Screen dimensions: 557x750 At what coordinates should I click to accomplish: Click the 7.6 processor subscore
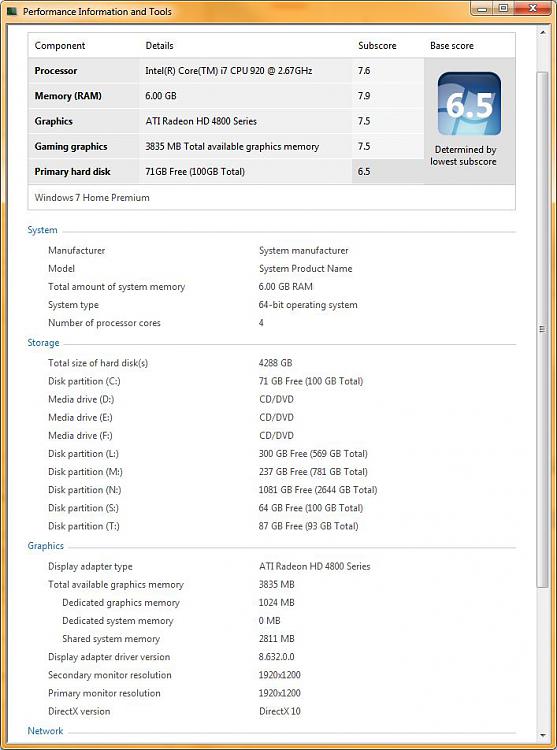pyautogui.click(x=364, y=71)
